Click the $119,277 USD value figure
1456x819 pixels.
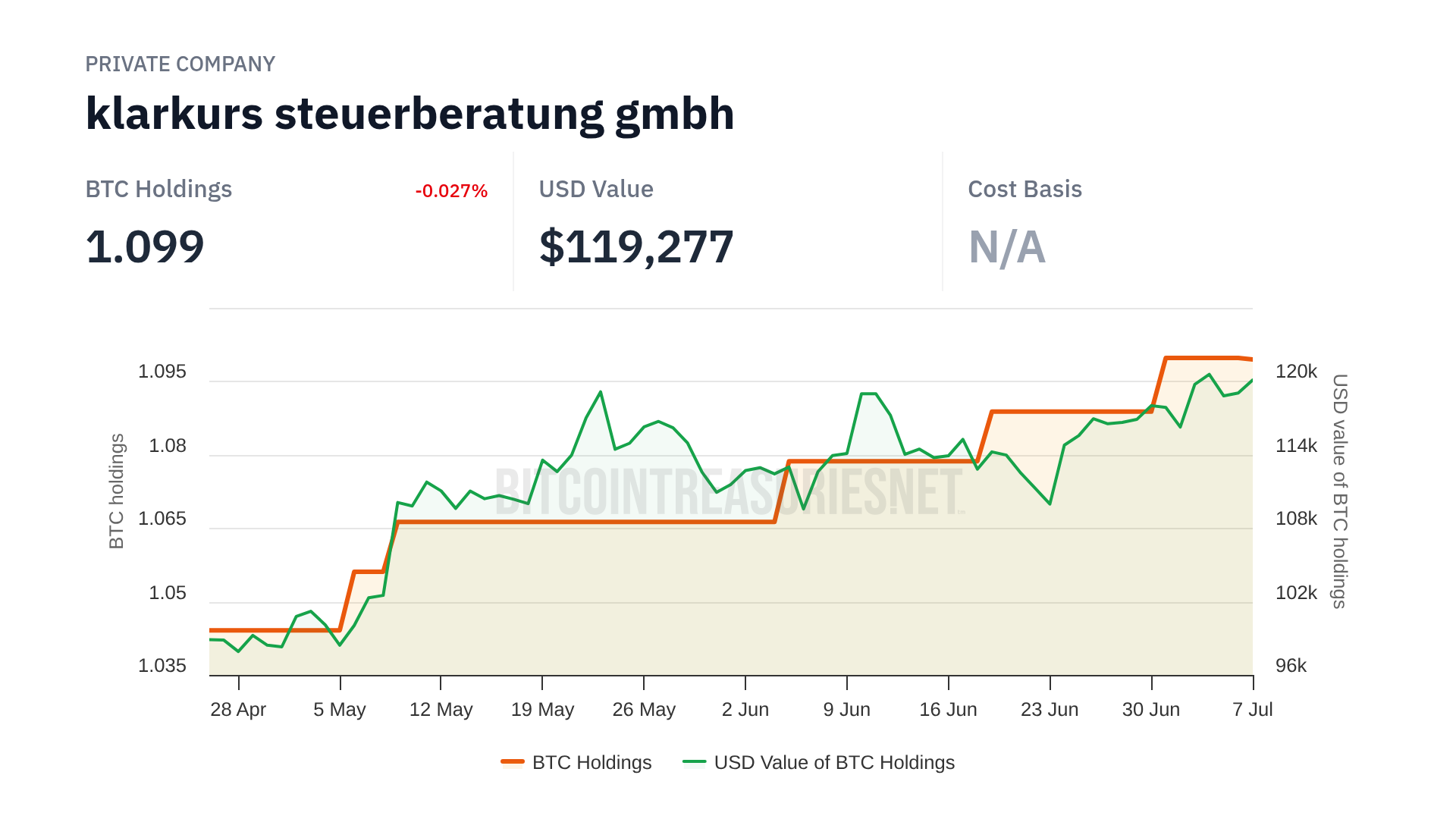[636, 247]
